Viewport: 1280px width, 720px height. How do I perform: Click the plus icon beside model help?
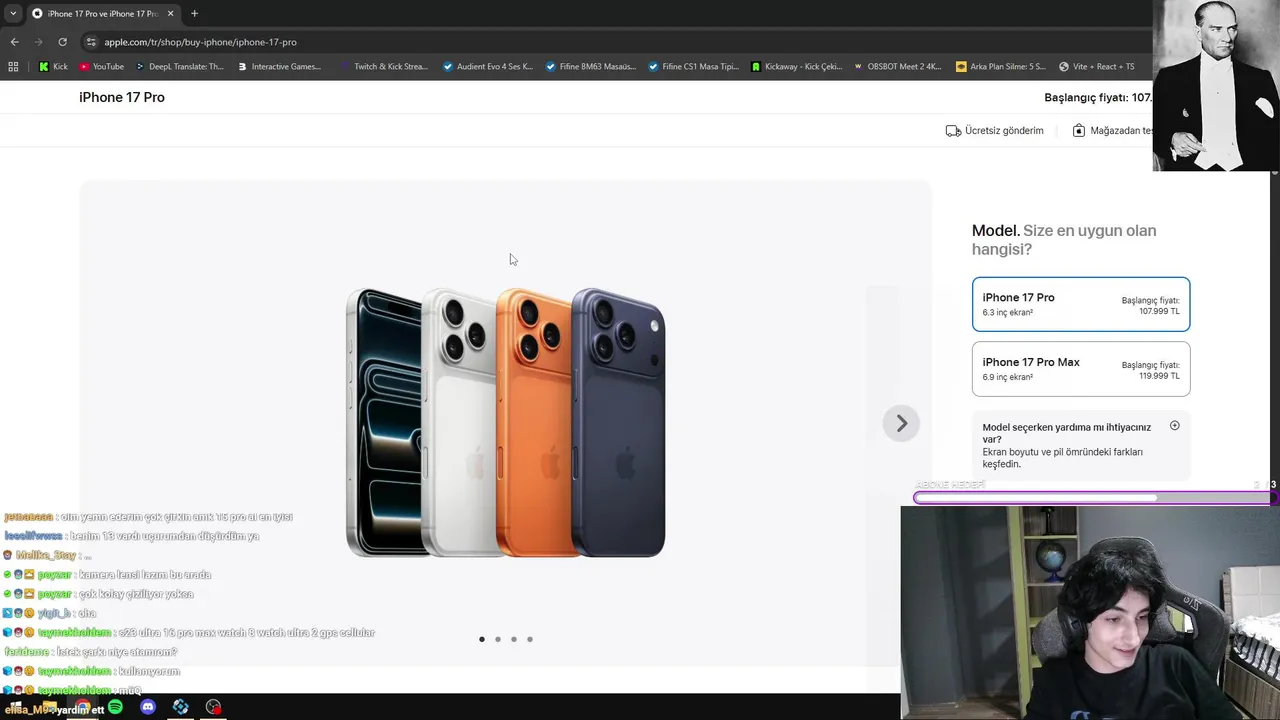tap(1175, 426)
